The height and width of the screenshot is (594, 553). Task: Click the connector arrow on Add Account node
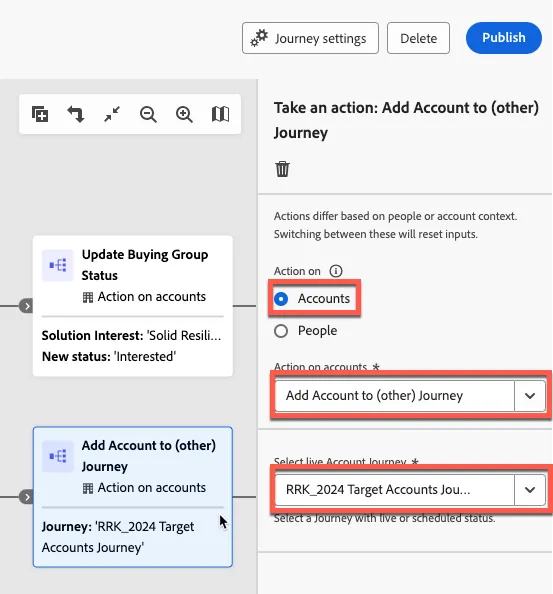pos(26,497)
